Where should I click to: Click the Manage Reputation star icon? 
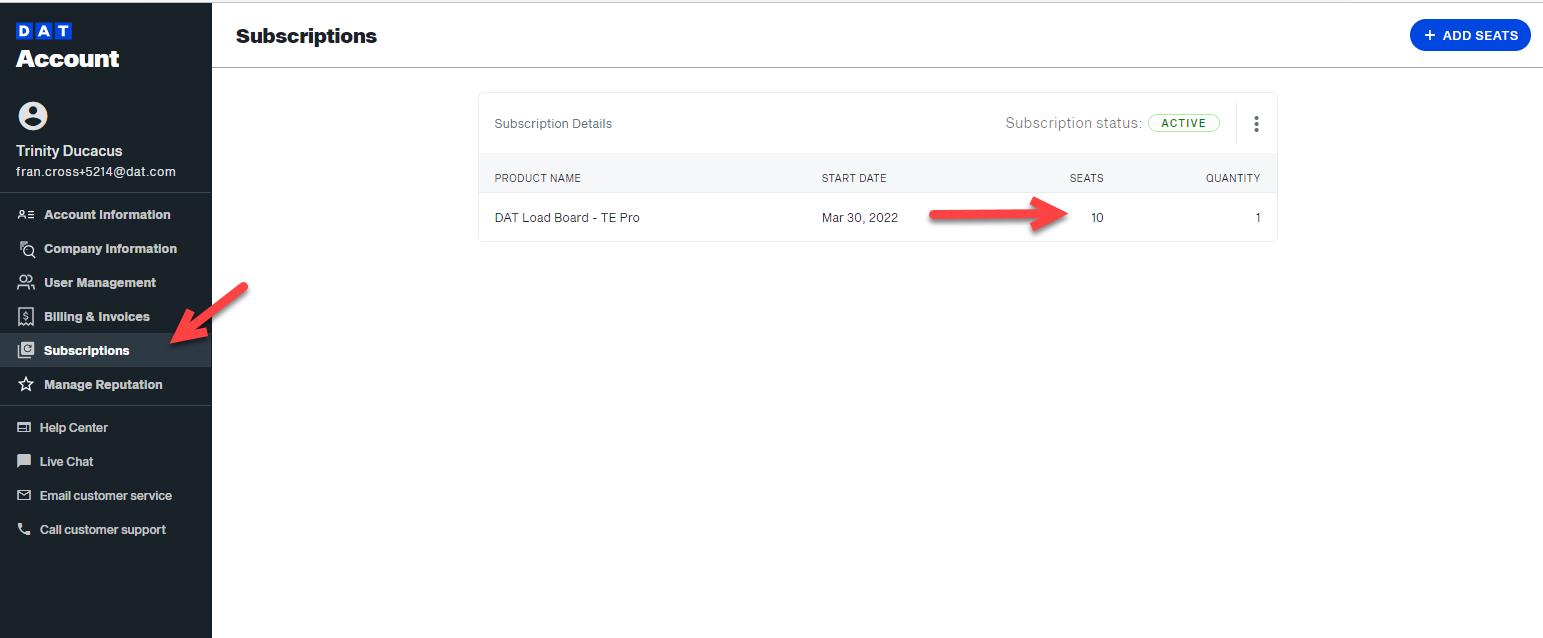tap(25, 384)
